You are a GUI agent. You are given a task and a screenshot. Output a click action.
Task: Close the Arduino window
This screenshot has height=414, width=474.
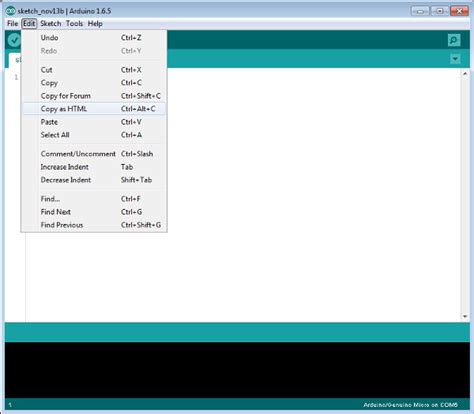pos(459,11)
